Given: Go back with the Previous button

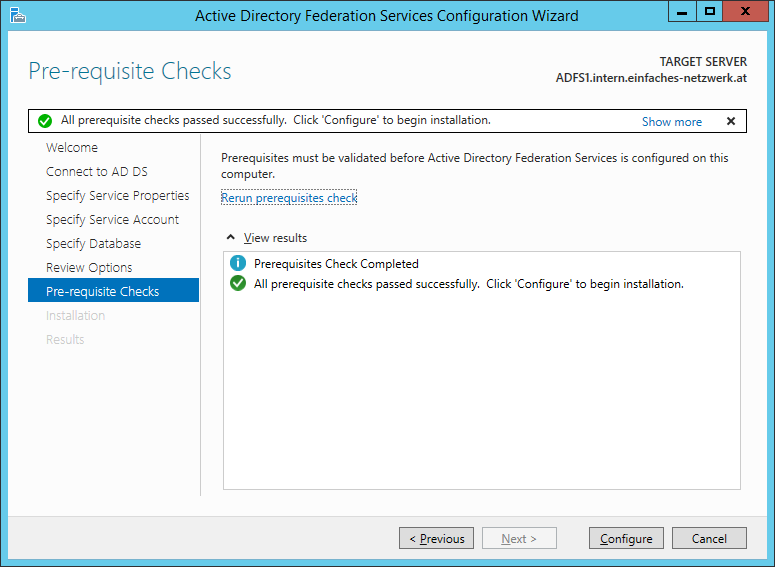Looking at the screenshot, I should coord(436,538).
